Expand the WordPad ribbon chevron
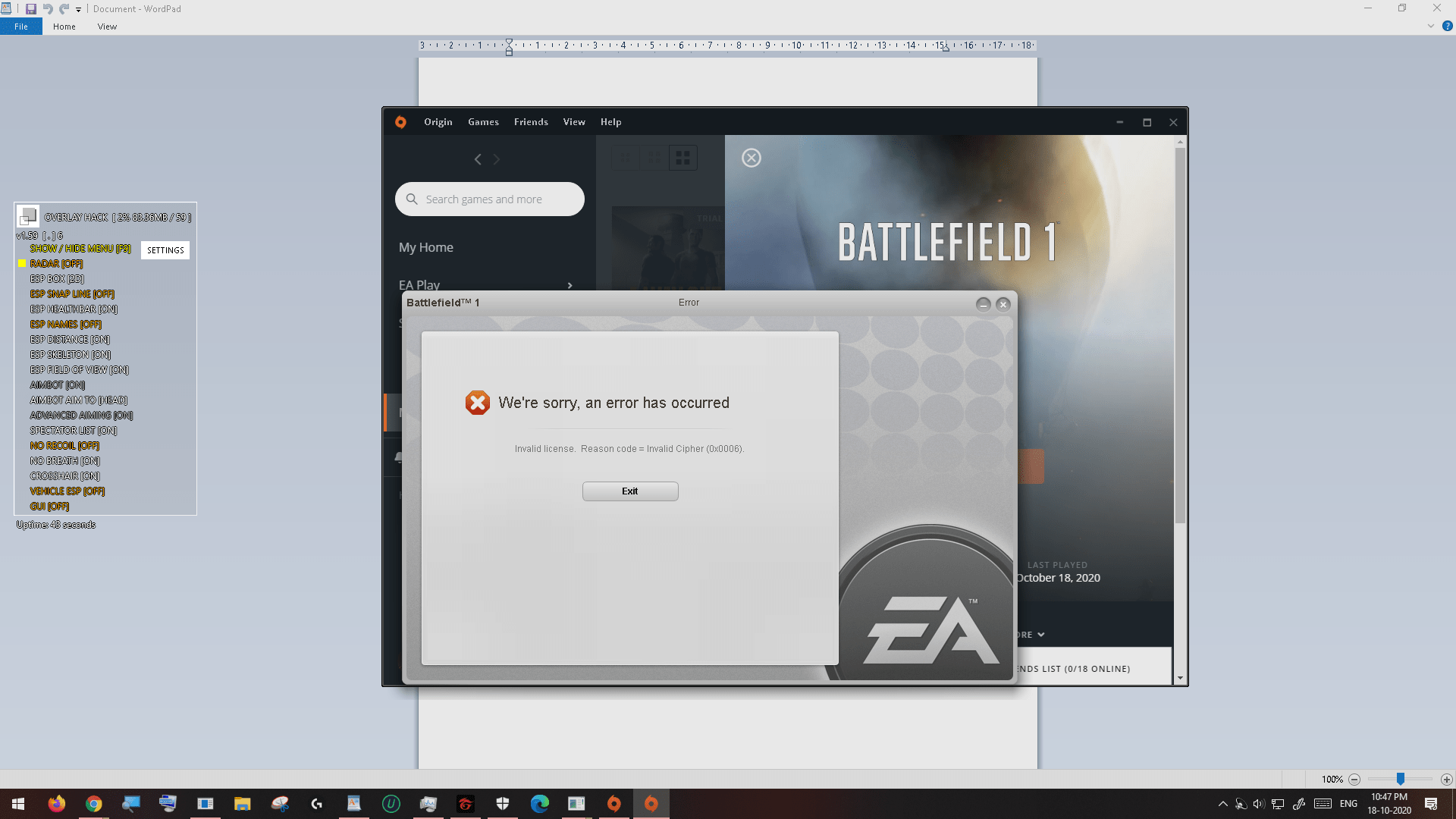 [x=1431, y=26]
